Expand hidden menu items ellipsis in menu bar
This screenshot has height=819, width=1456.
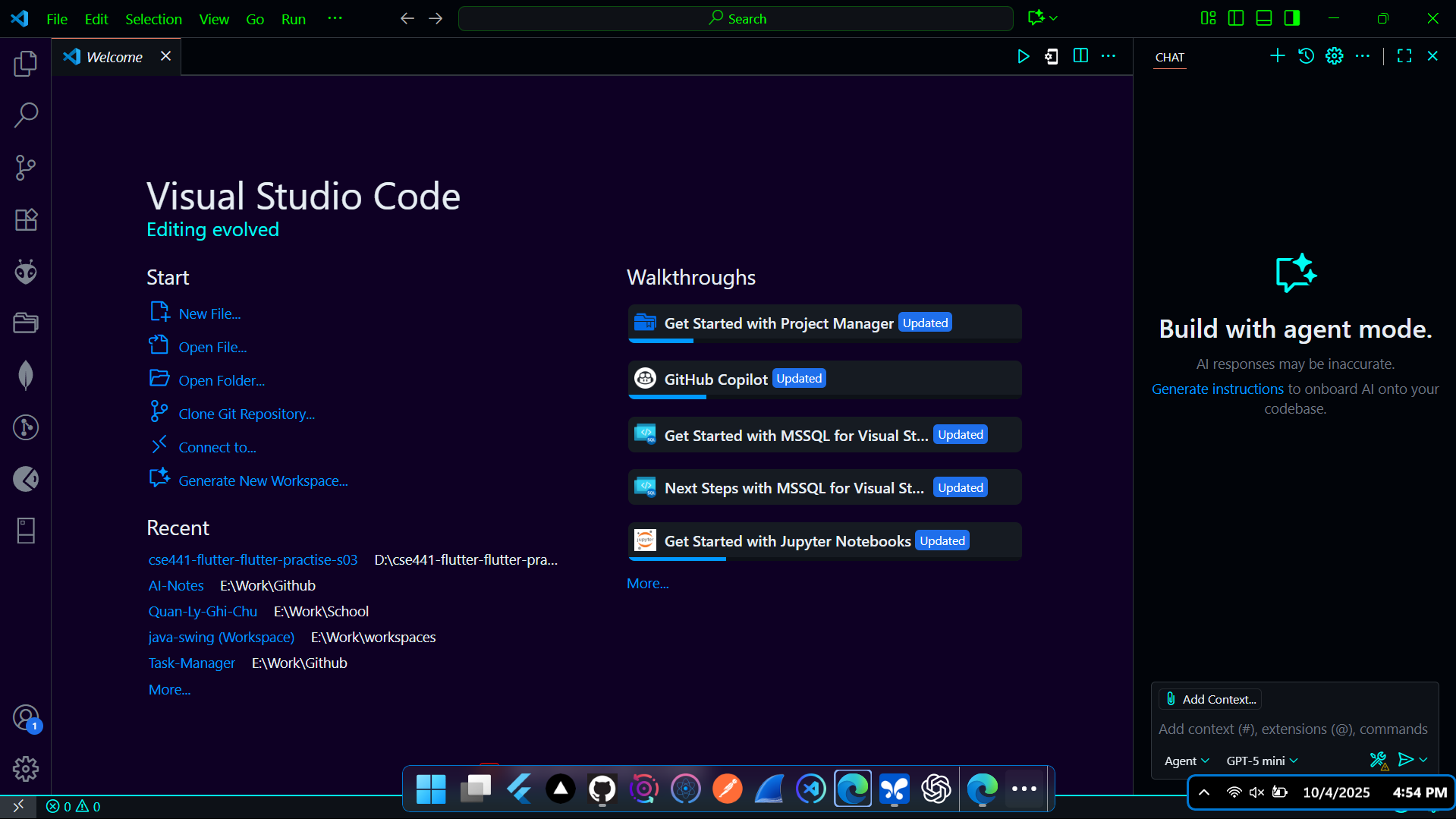pyautogui.click(x=335, y=18)
